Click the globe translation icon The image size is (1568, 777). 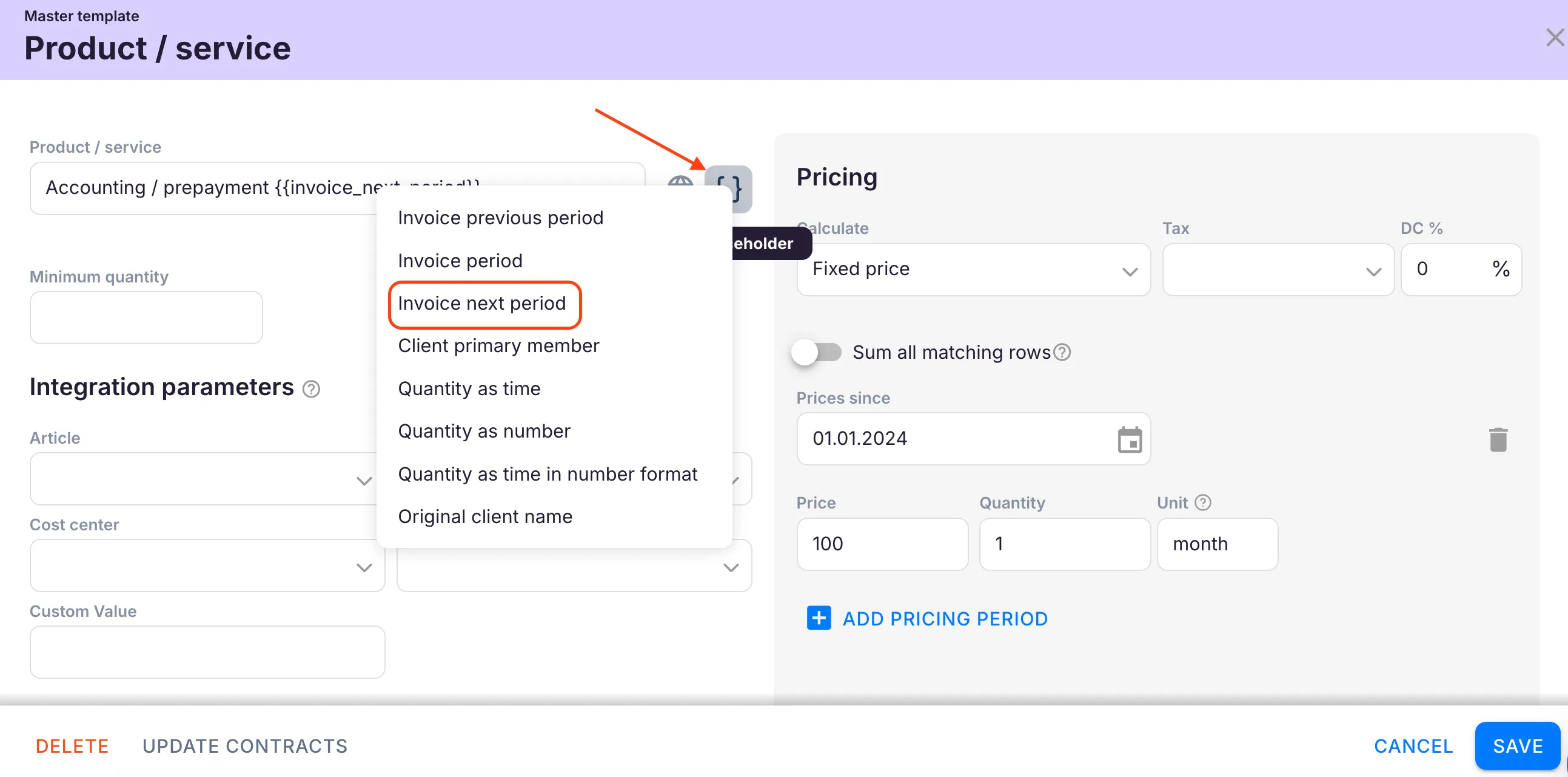click(x=679, y=181)
